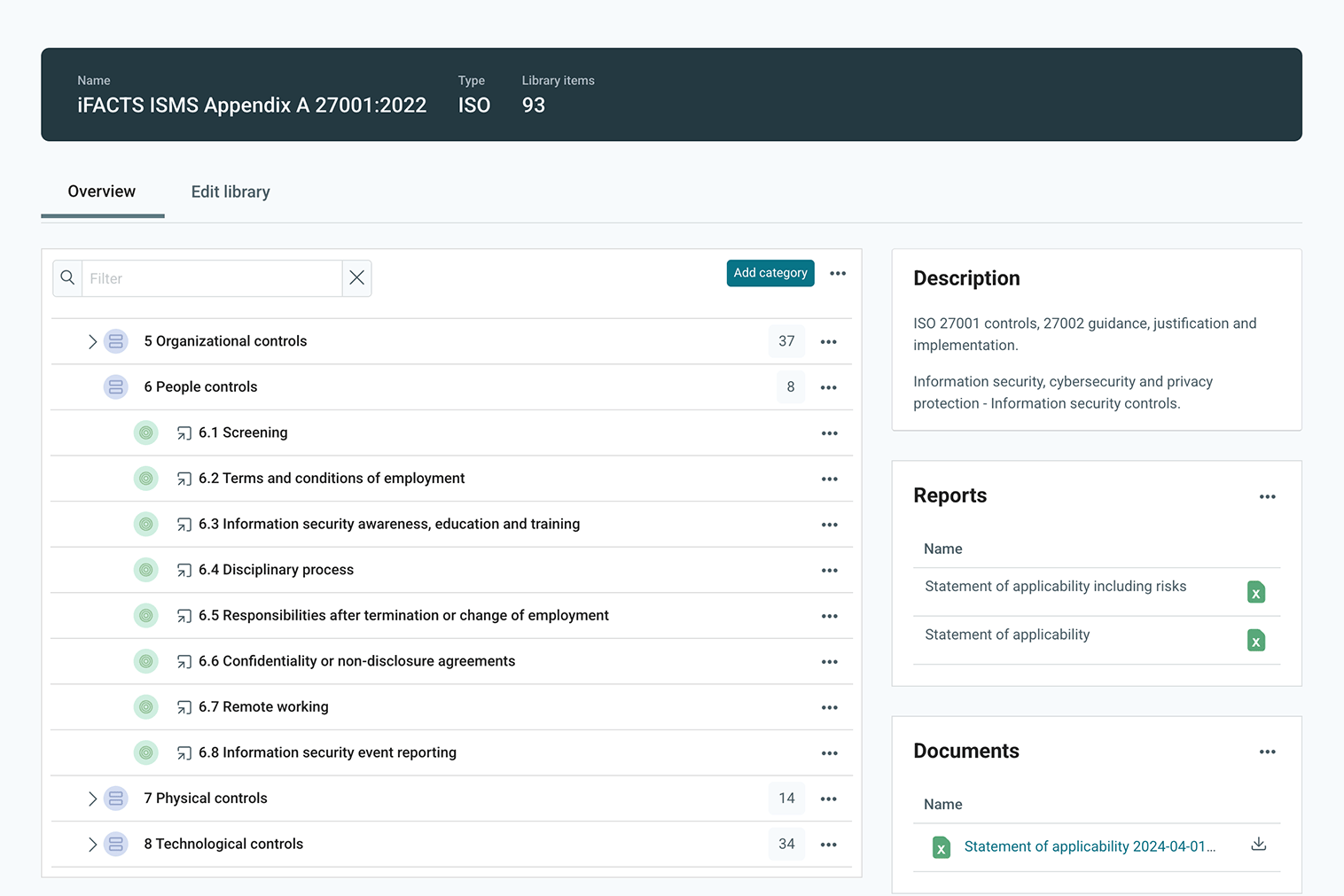Expand the 7 Physical controls category
1344x896 pixels.
click(92, 799)
